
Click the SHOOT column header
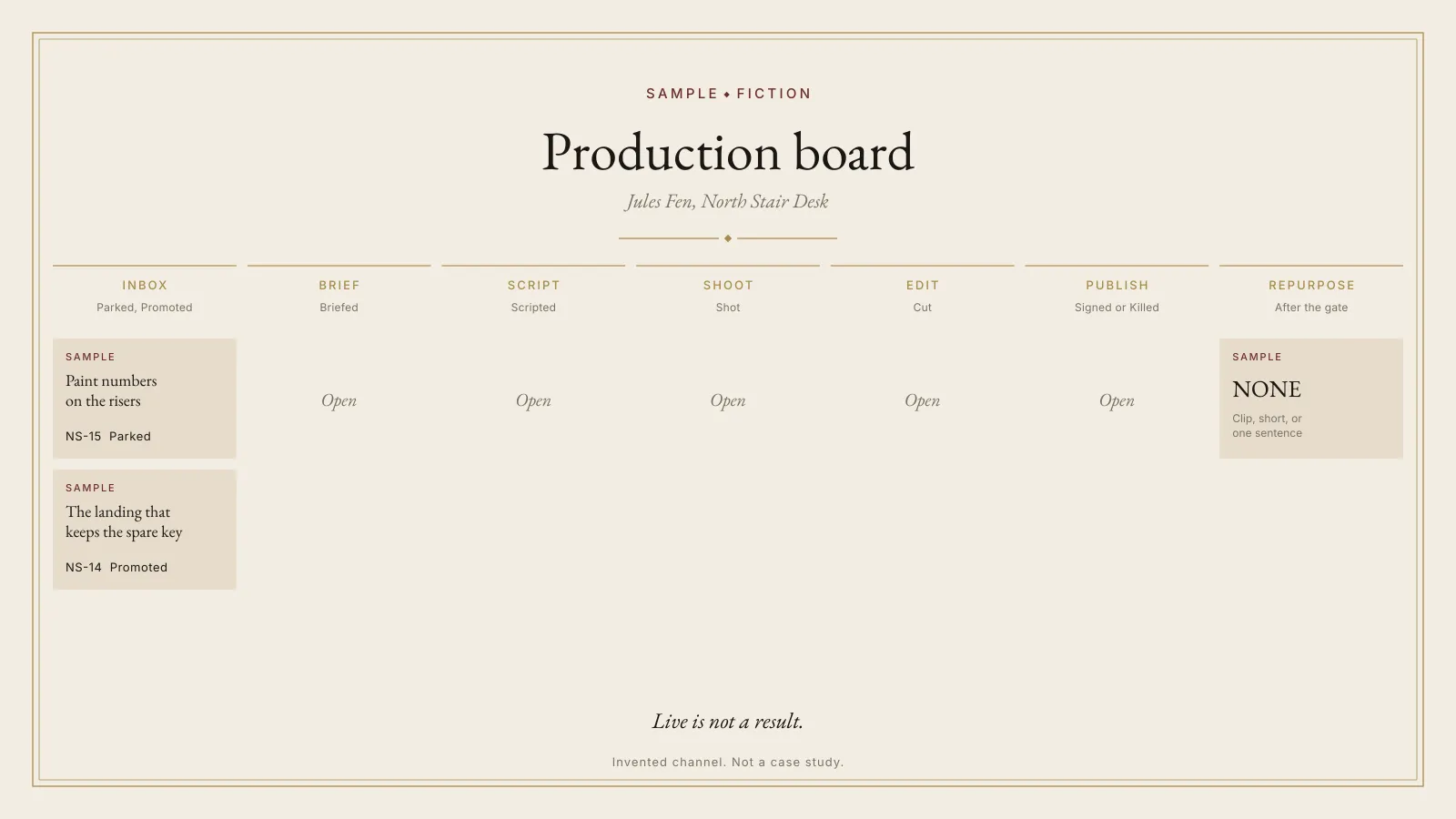click(728, 285)
